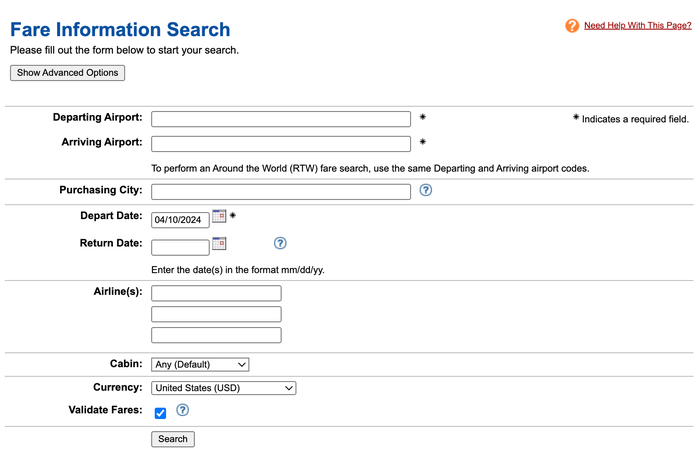Open the Depart Date calendar picker icon
Viewport: 700px width, 463px height.
tap(219, 216)
